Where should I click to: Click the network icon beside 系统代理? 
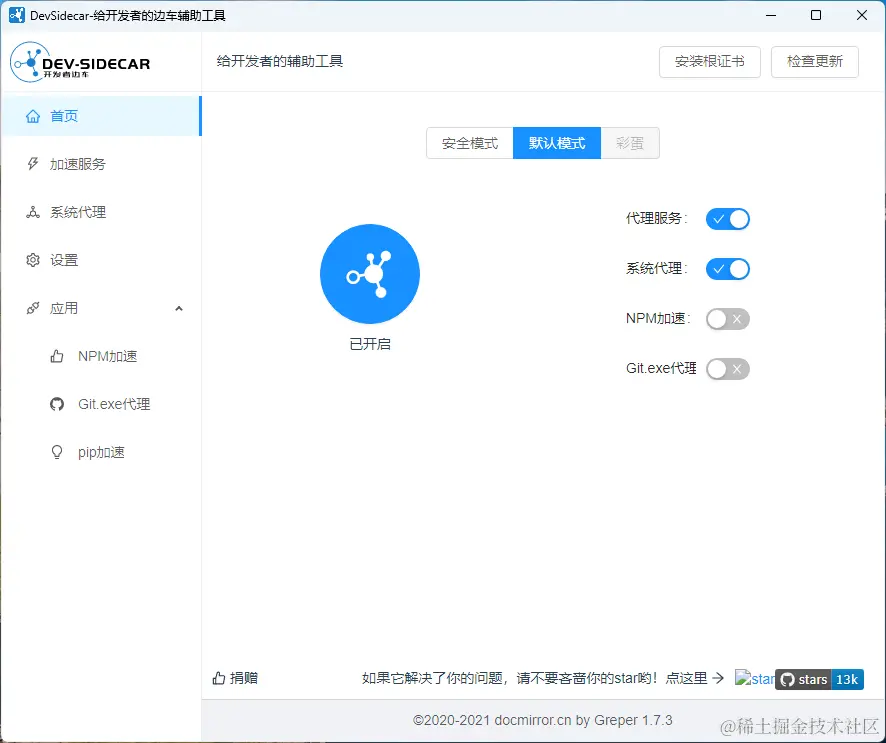click(33, 212)
